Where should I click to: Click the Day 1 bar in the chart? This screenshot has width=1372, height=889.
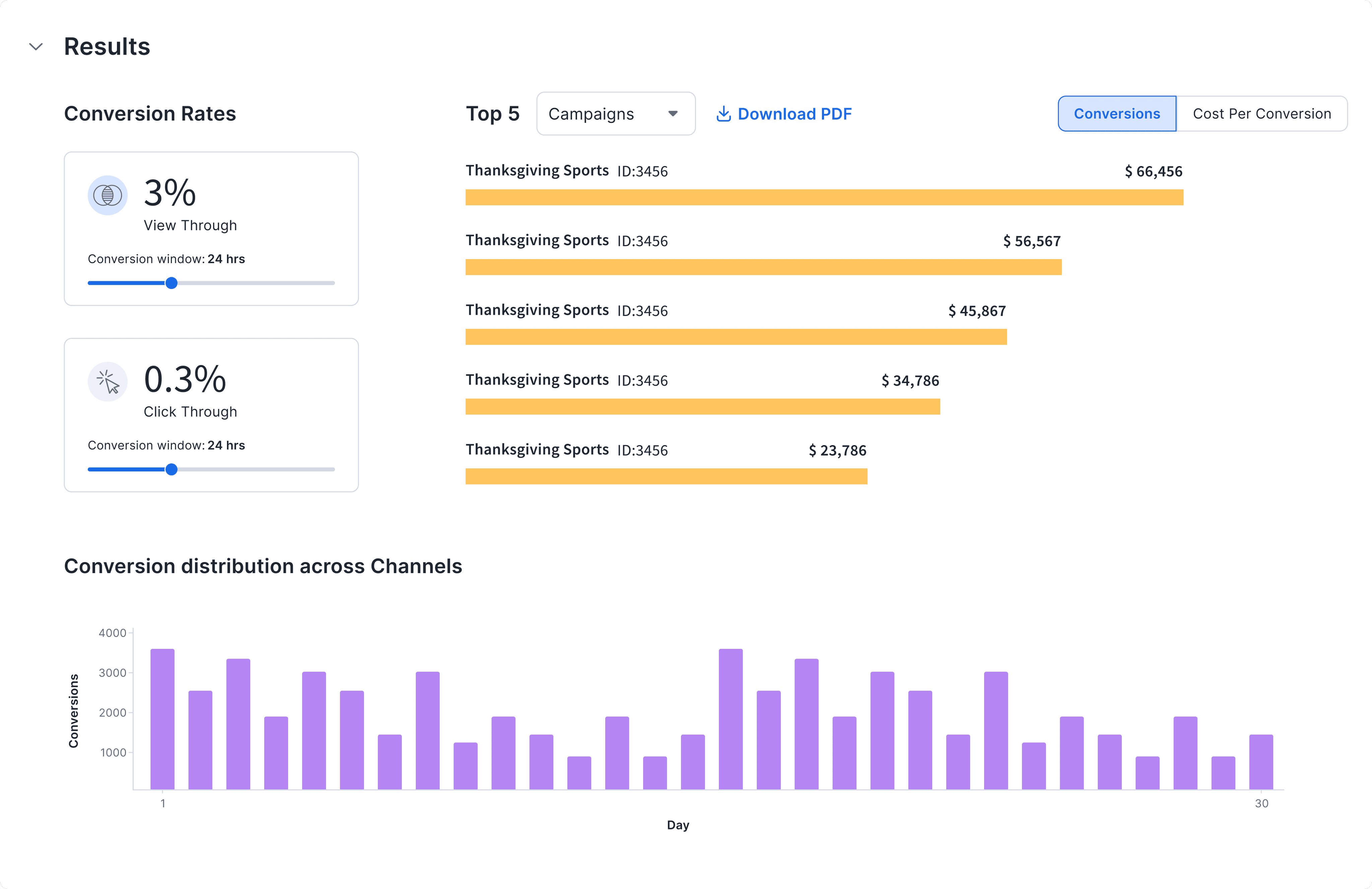point(162,719)
